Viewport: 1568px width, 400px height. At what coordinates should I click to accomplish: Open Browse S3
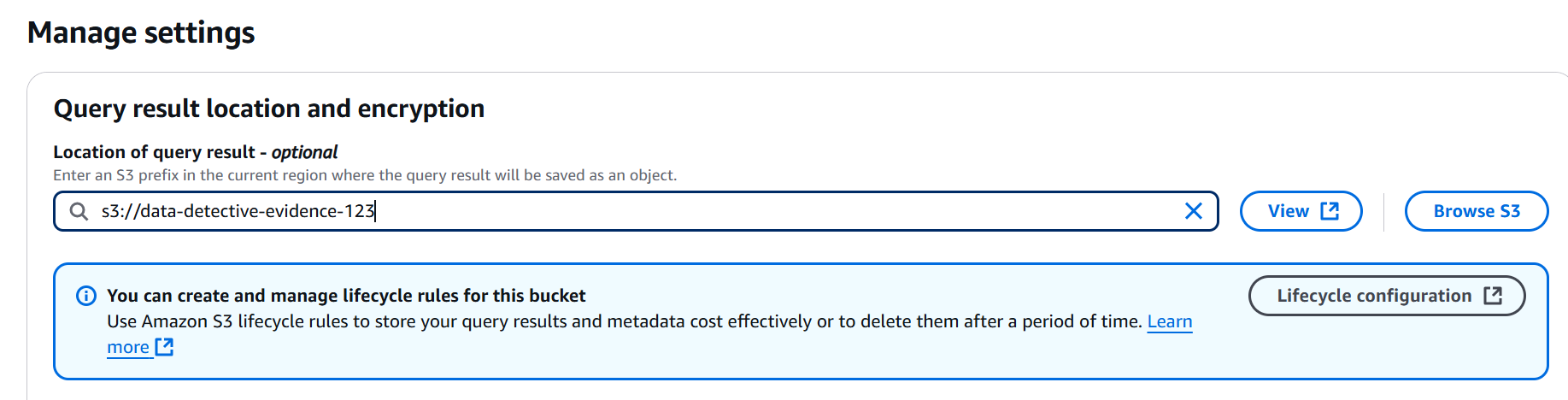coord(1477,211)
